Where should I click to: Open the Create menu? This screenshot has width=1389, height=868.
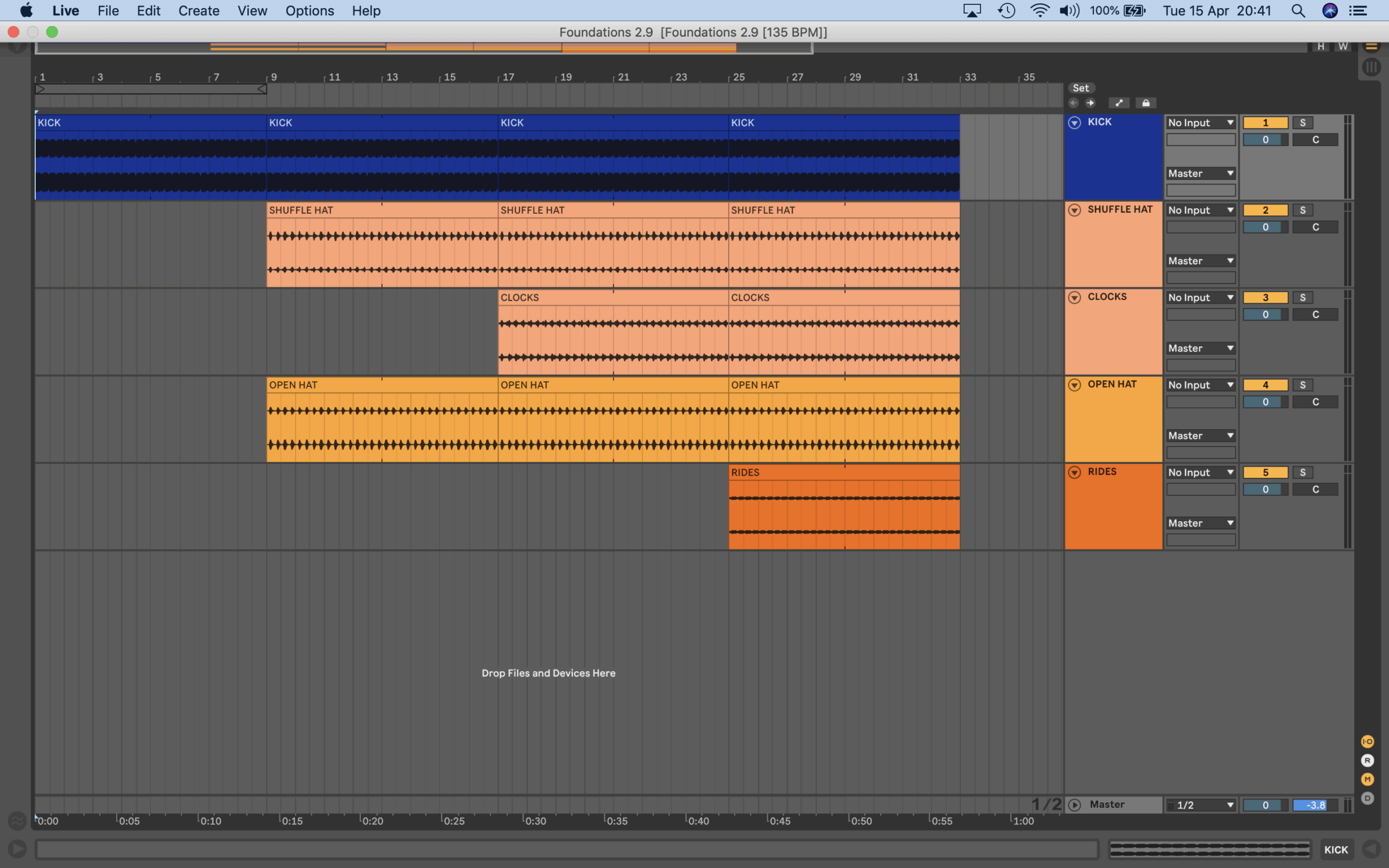coord(199,11)
